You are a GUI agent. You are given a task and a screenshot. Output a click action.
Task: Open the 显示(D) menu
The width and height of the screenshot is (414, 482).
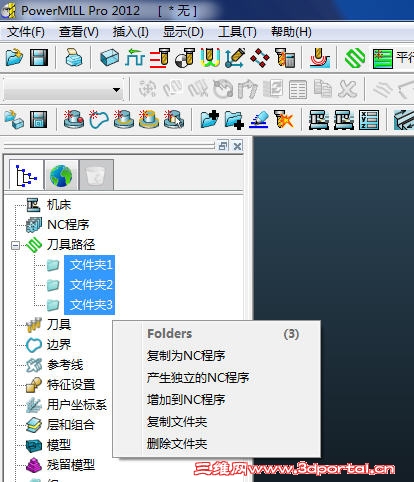pyautogui.click(x=183, y=32)
